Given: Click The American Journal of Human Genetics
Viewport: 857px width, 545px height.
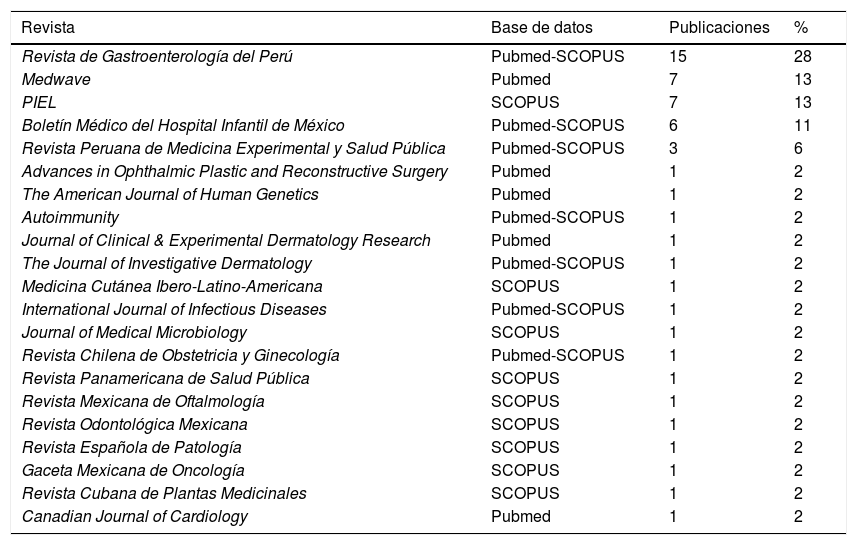Looking at the screenshot, I should click(x=170, y=195).
